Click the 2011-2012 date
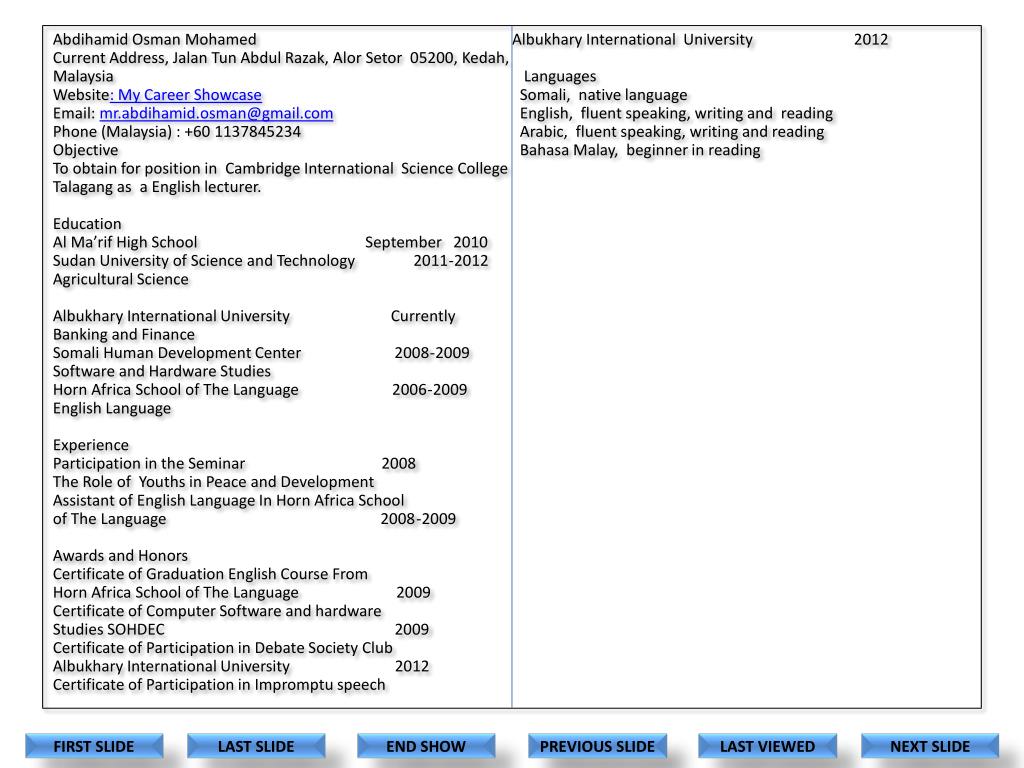1024x768 pixels. pyautogui.click(x=451, y=261)
